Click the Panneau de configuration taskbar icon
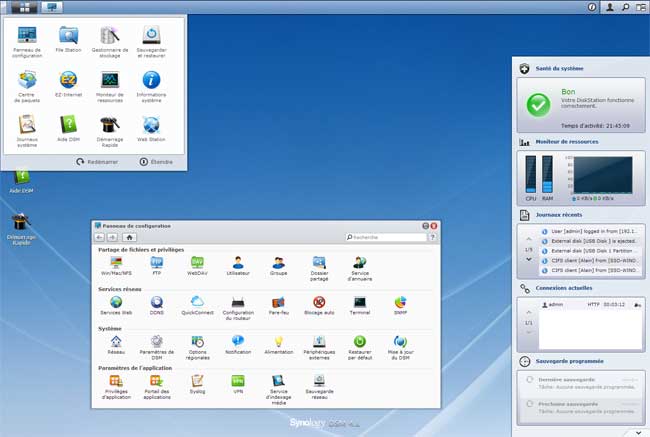650x437 pixels. tap(52, 7)
